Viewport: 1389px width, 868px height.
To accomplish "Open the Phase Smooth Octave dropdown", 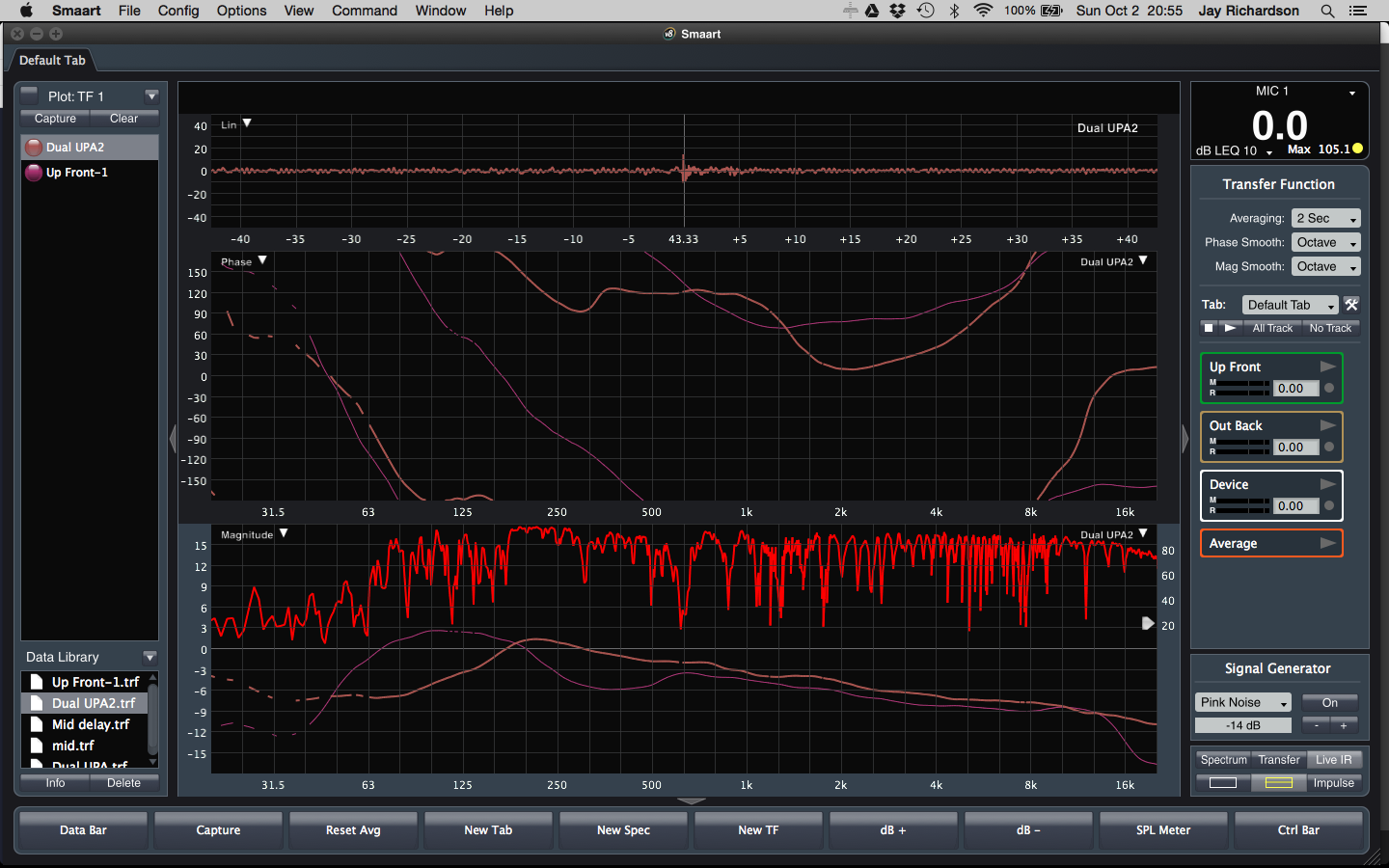I will click(1325, 242).
